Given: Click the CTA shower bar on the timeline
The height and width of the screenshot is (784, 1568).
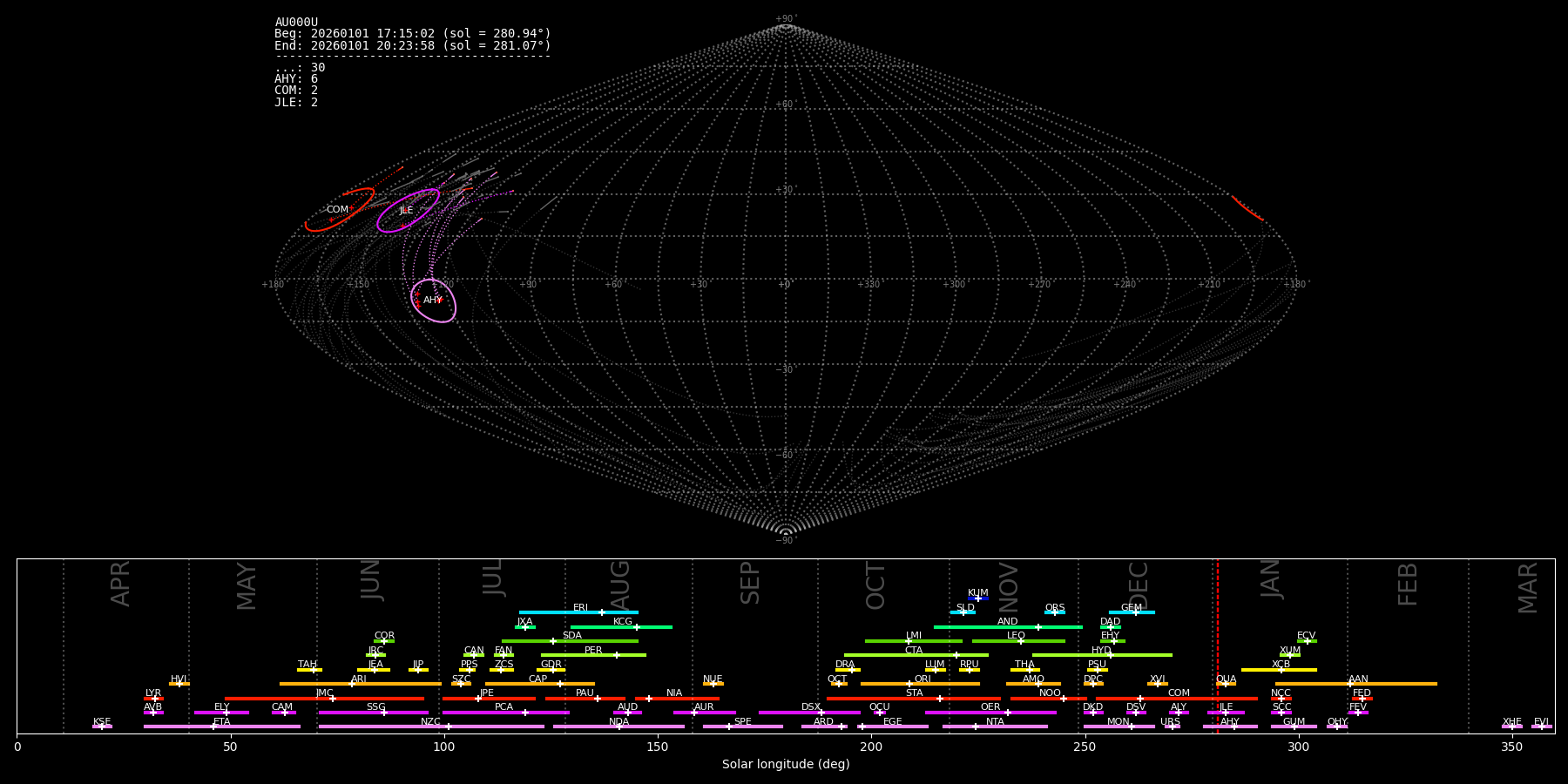Looking at the screenshot, I should (916, 655).
